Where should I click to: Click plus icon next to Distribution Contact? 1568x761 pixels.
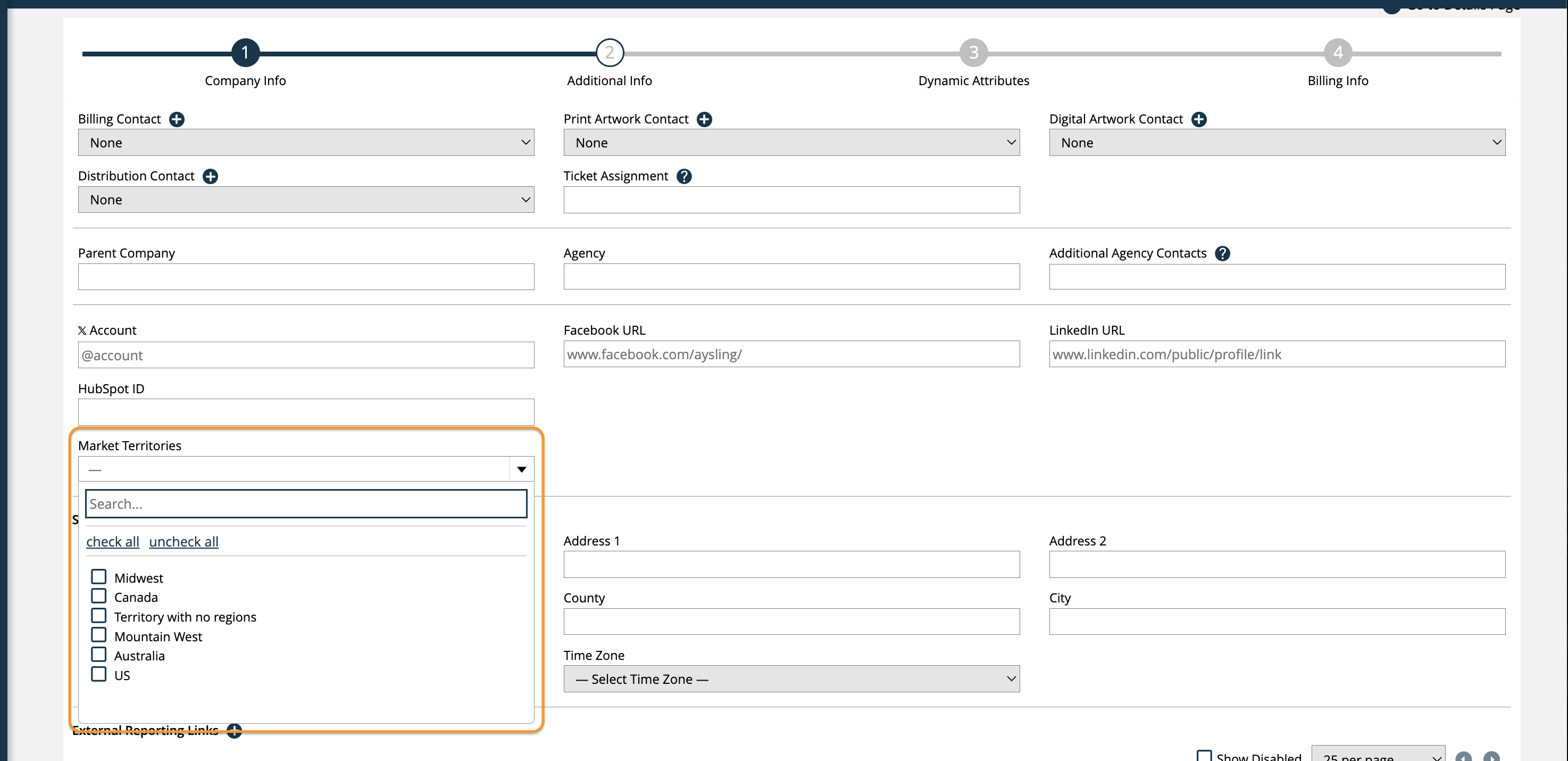coord(210,177)
